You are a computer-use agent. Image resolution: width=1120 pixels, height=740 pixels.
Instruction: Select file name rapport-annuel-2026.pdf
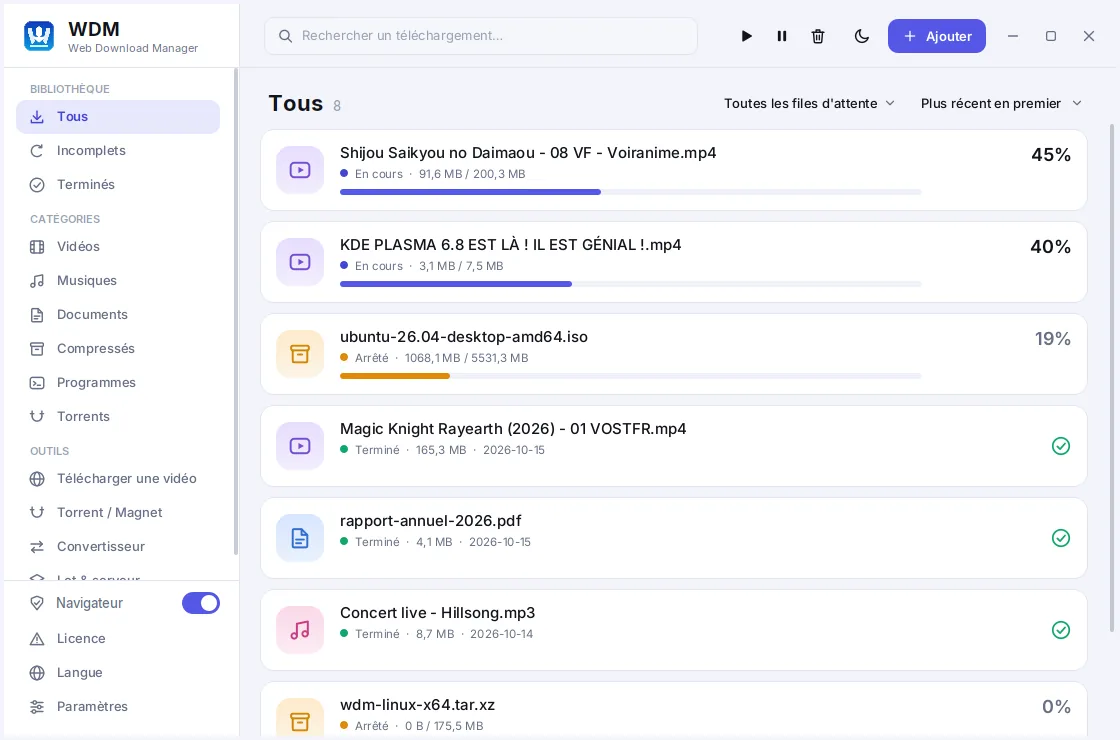(431, 521)
